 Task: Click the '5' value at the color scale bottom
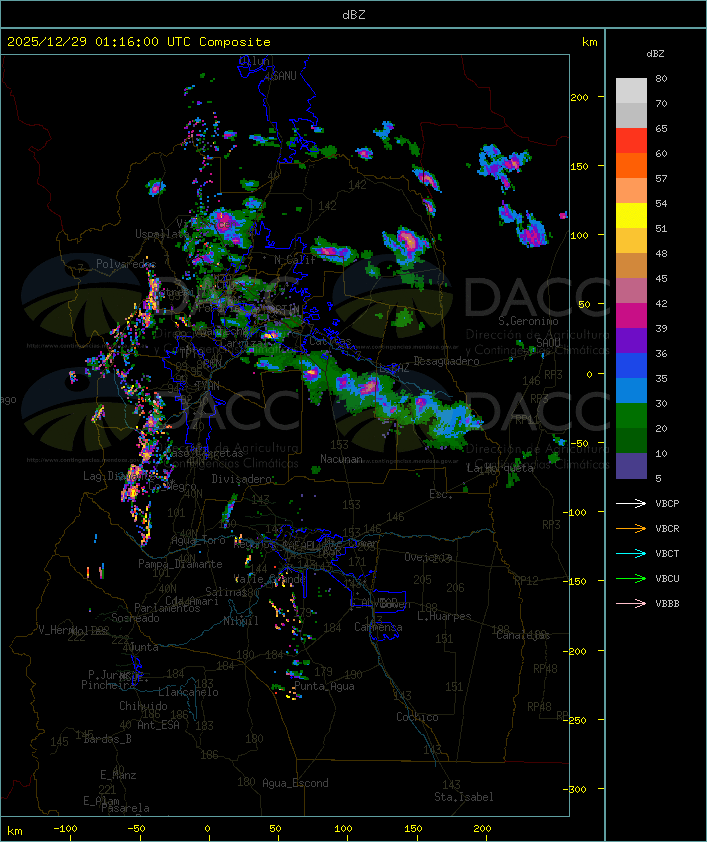[x=658, y=478]
